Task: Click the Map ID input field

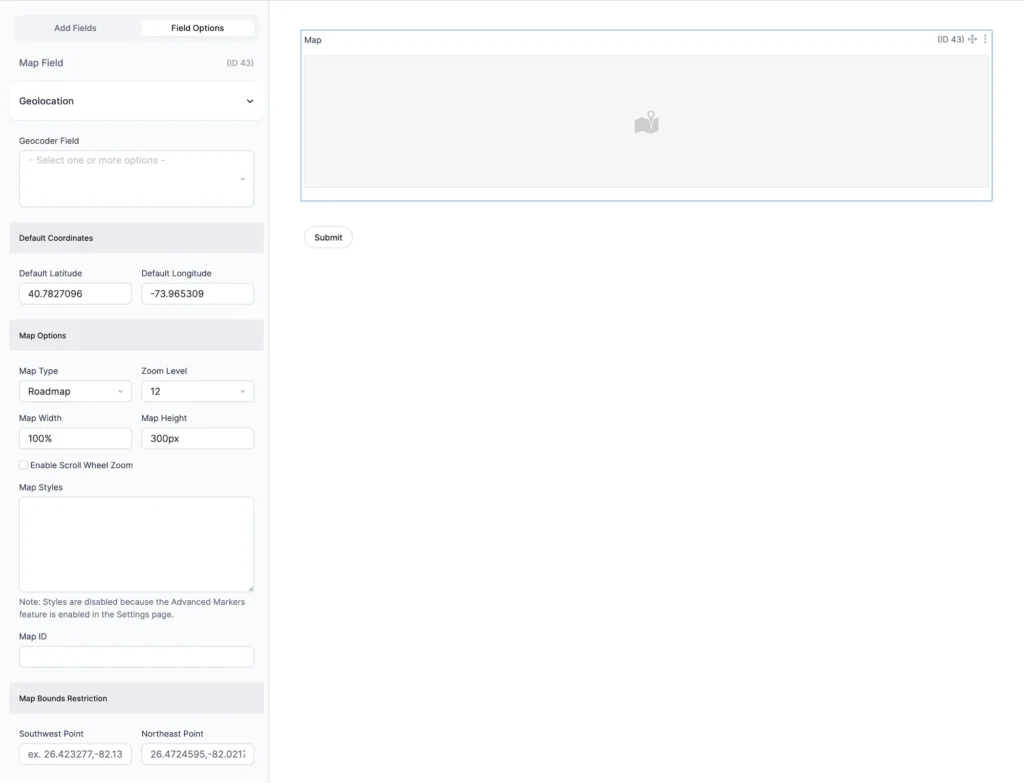Action: [x=136, y=657]
